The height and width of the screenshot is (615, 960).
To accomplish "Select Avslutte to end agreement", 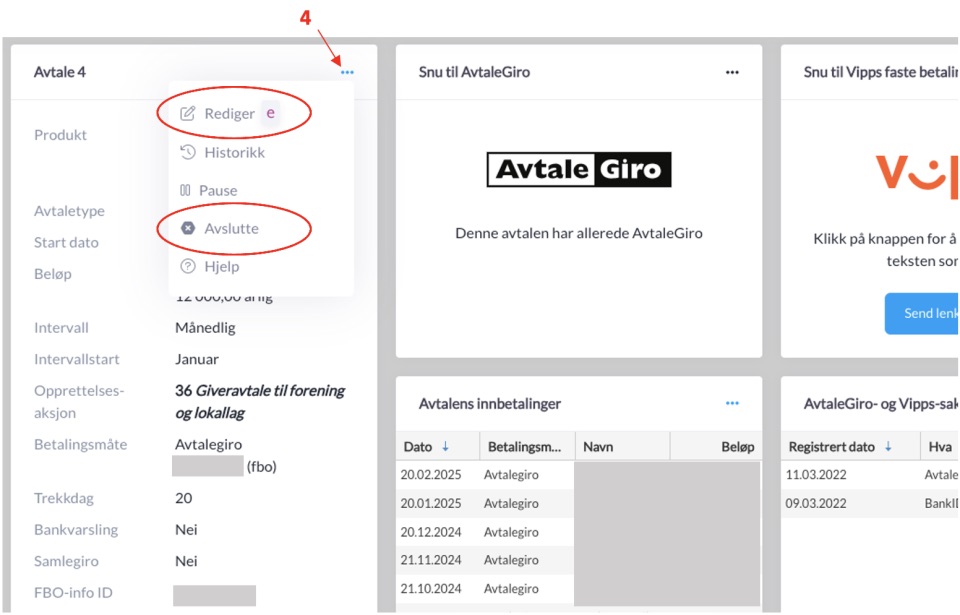I will coord(231,228).
